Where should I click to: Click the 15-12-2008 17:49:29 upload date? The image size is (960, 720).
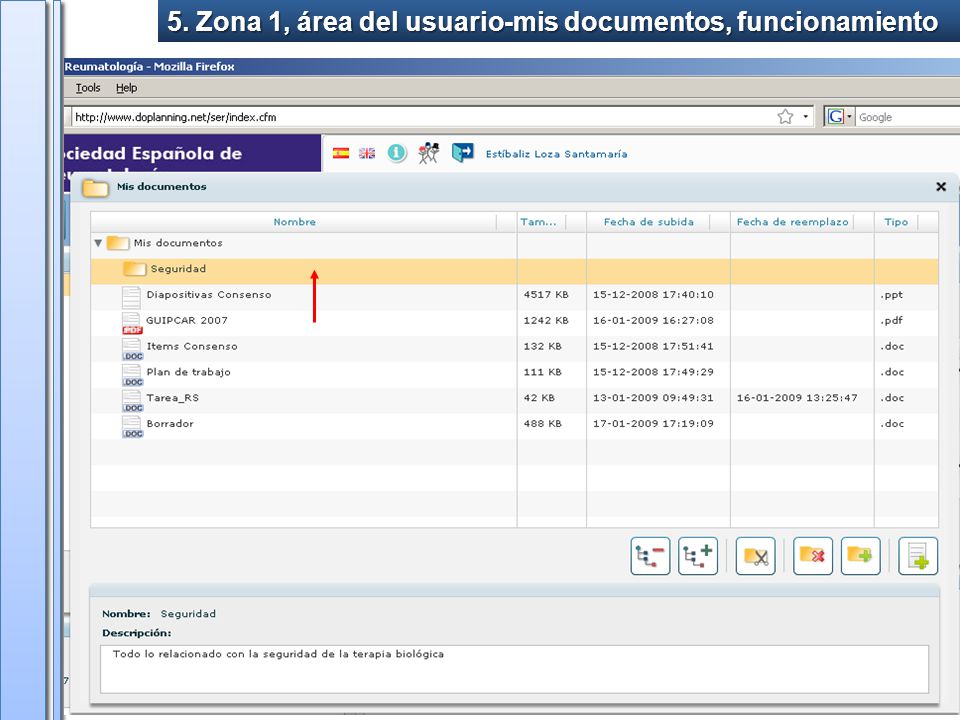(x=653, y=372)
